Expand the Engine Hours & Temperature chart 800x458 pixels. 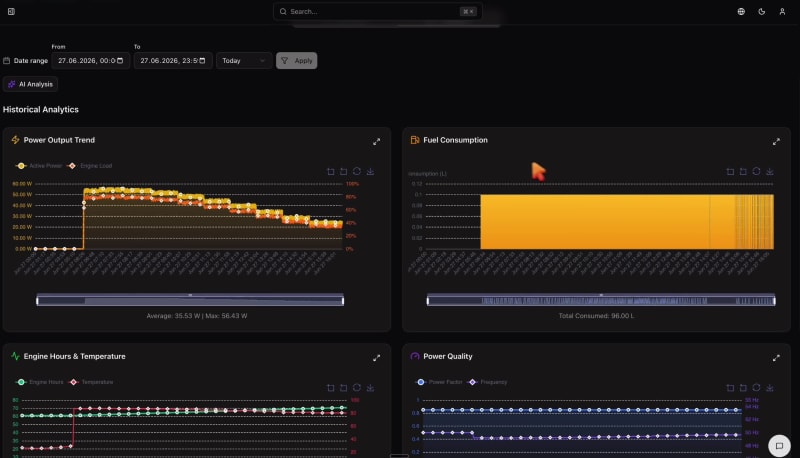click(377, 358)
